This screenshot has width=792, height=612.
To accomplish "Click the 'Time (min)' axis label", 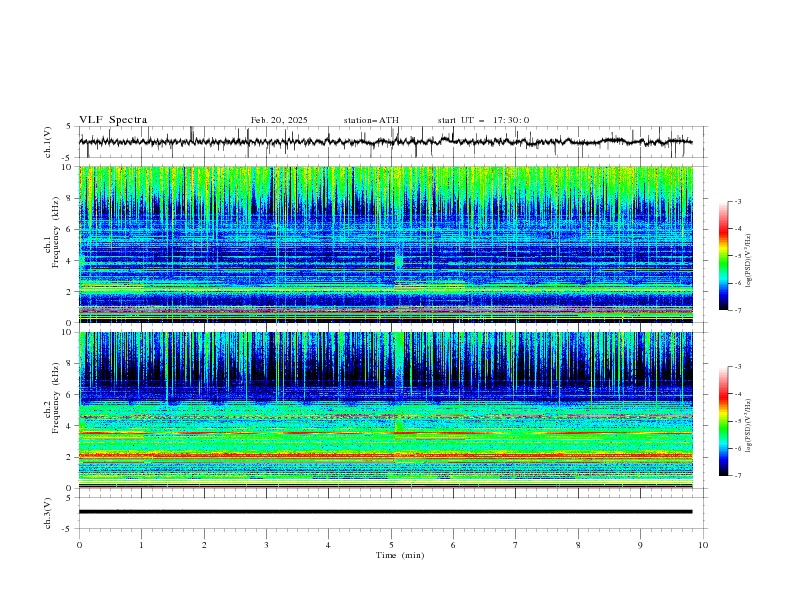I will click(400, 555).
